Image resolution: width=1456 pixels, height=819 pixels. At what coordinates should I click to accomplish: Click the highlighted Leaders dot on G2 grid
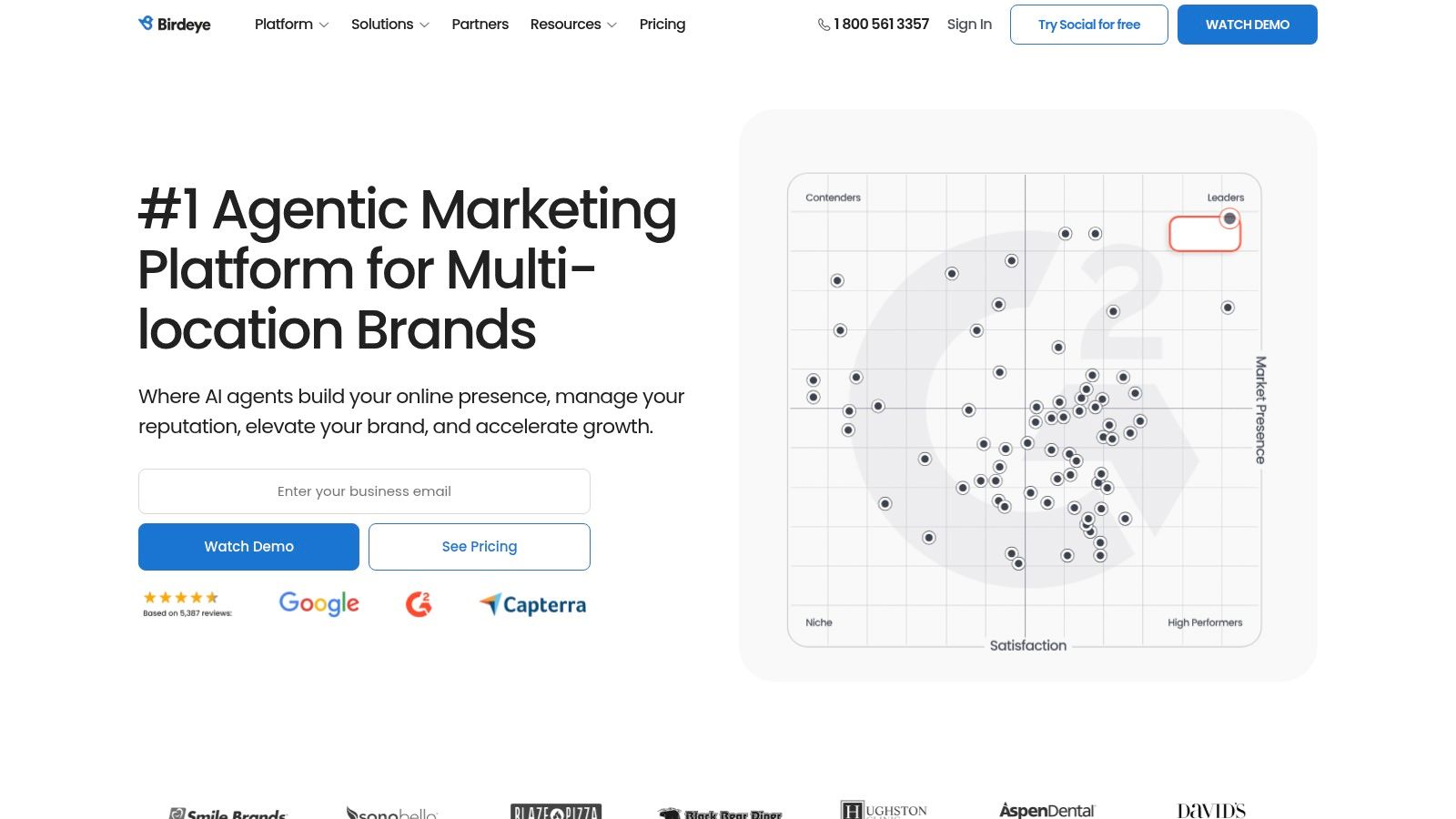1229,218
